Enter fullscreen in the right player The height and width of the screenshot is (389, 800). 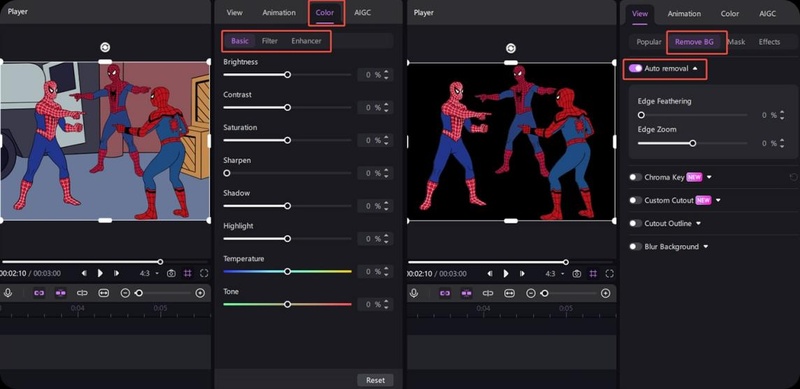click(x=610, y=274)
